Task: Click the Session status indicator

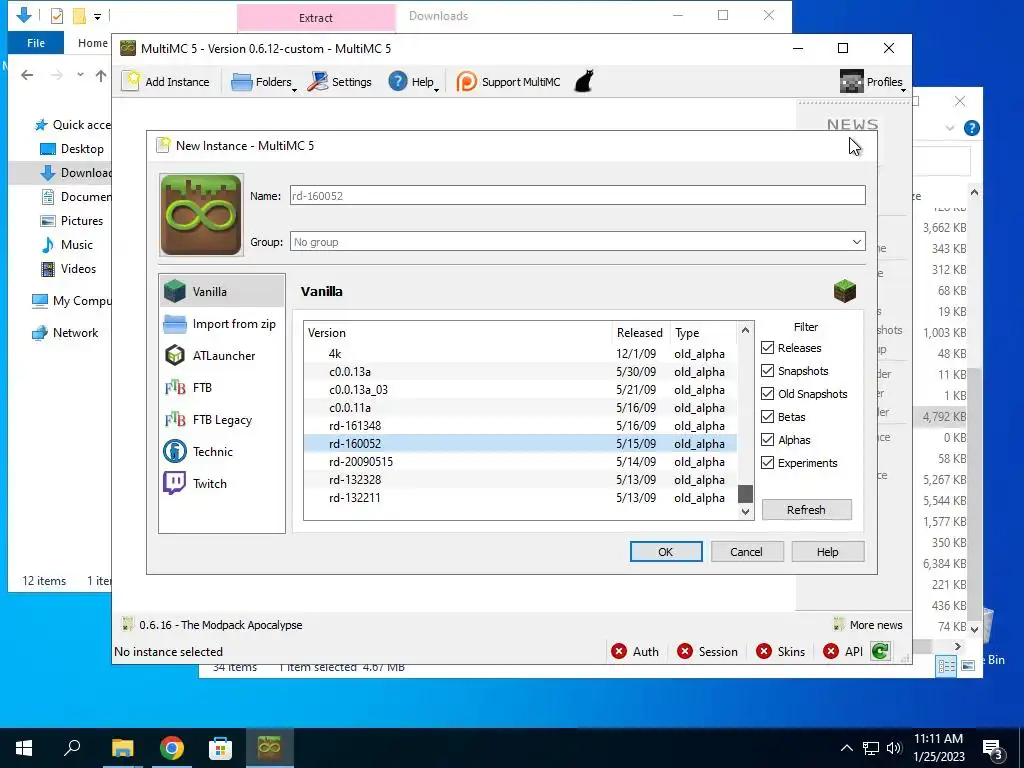Action: (x=707, y=652)
